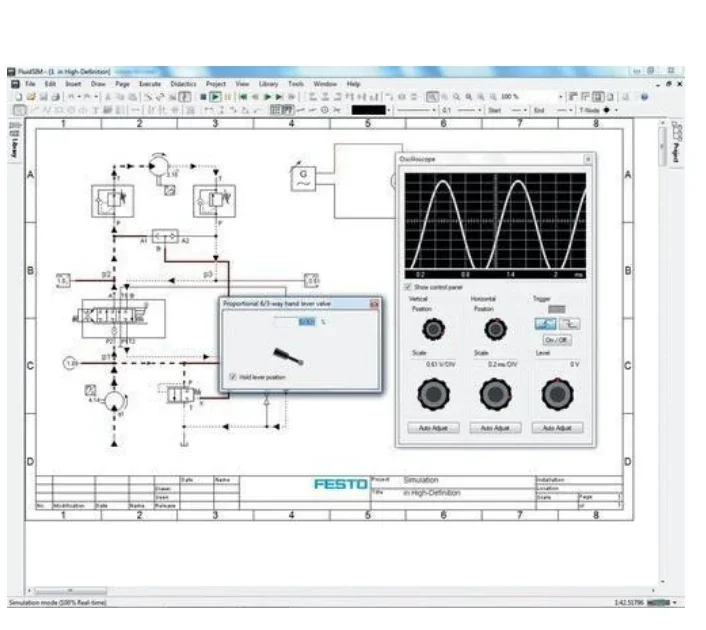Screen dimensions: 706x630
Task: Click the upper pump symbol in circuit
Action: point(158,166)
